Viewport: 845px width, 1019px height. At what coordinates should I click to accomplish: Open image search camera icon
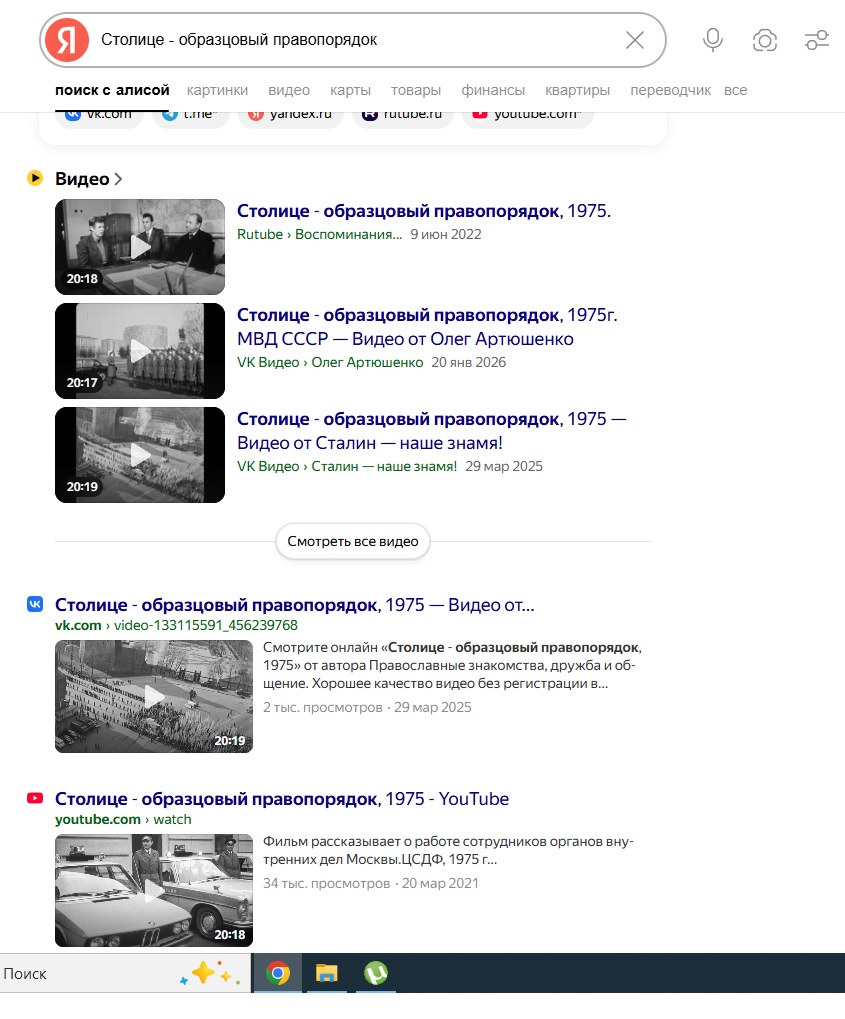click(764, 40)
